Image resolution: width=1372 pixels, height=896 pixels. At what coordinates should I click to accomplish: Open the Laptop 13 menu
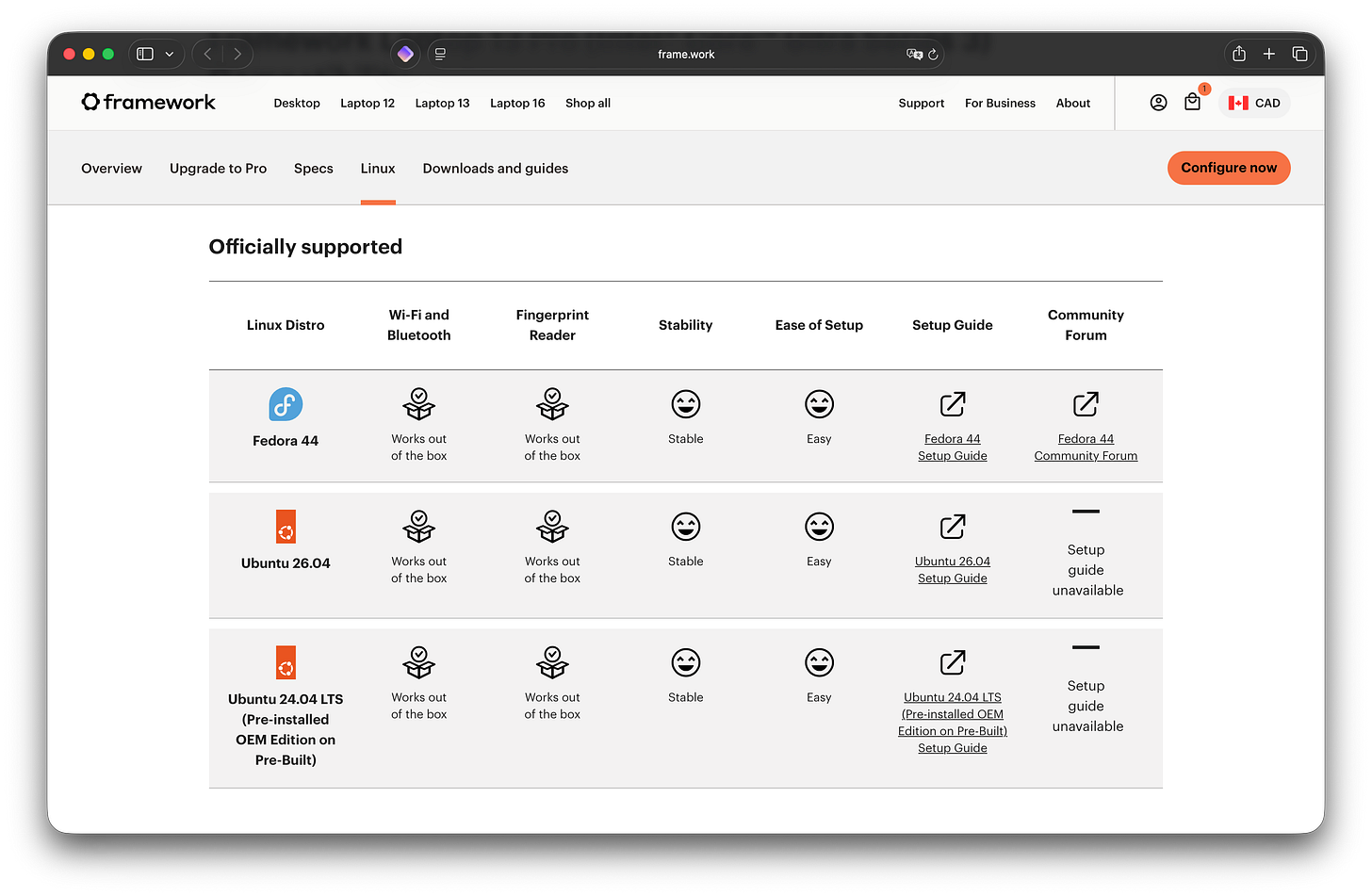[x=442, y=103]
